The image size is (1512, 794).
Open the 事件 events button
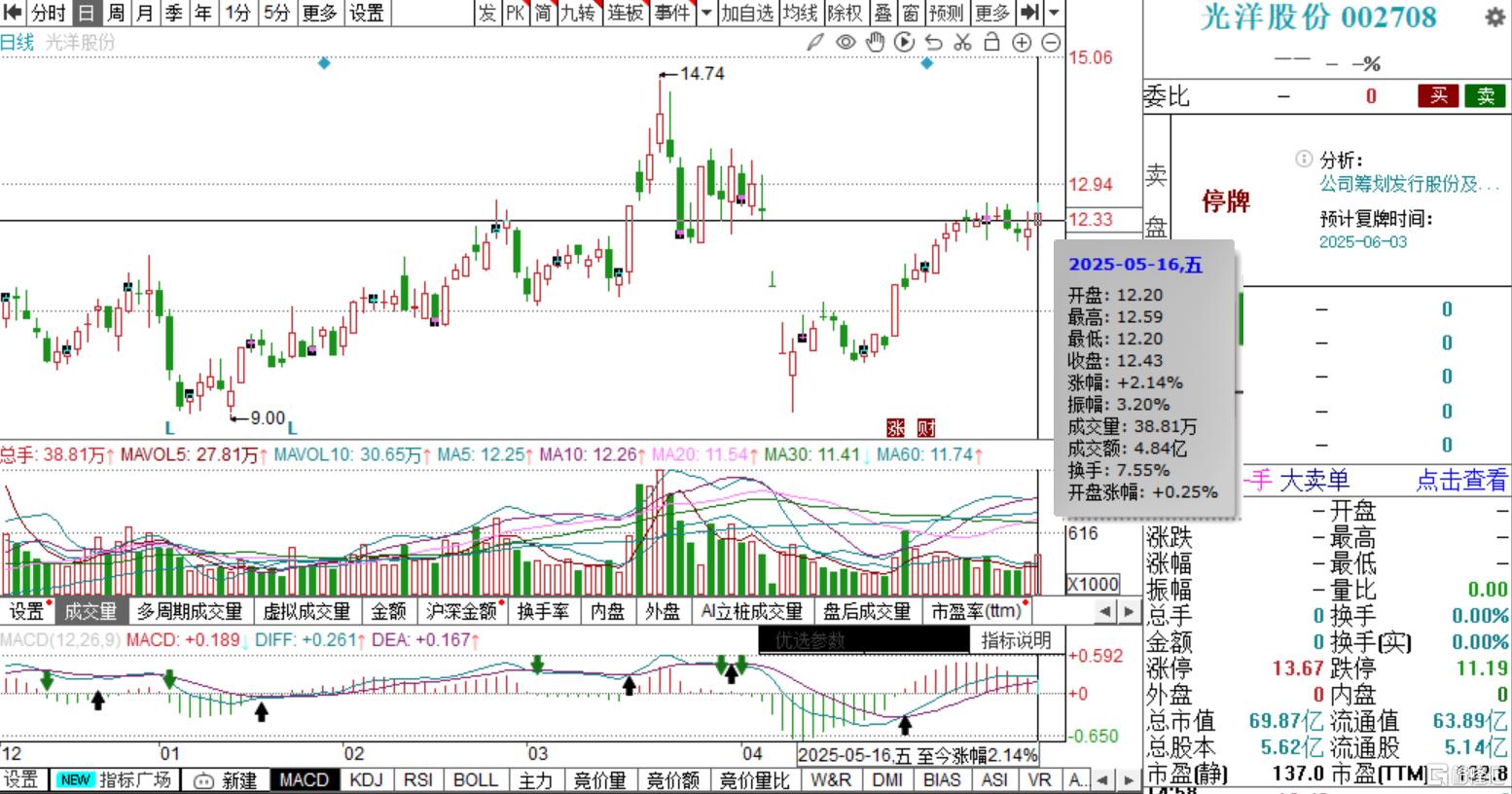(x=672, y=13)
